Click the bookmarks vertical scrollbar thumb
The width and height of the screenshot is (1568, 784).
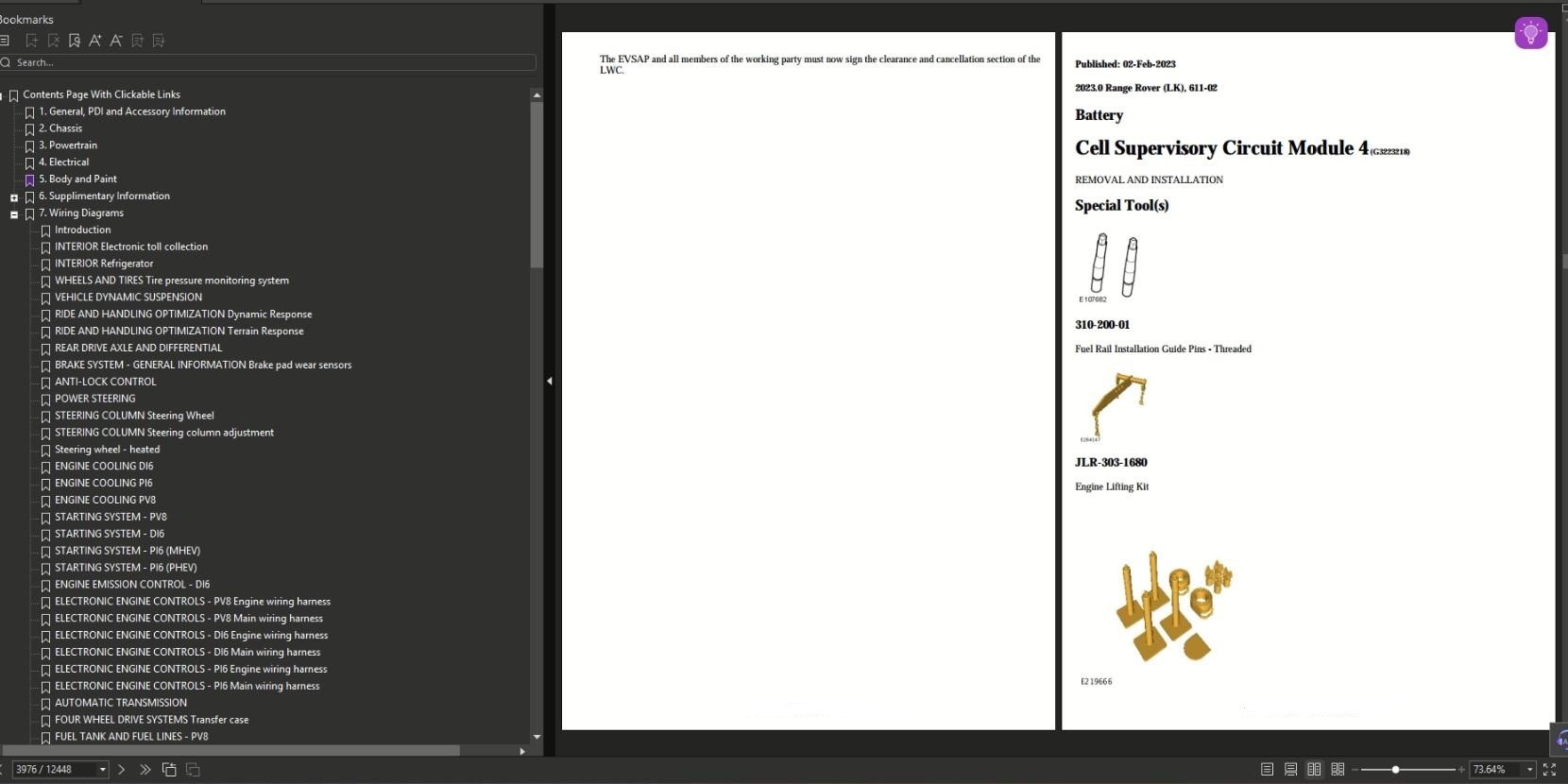tap(537, 184)
